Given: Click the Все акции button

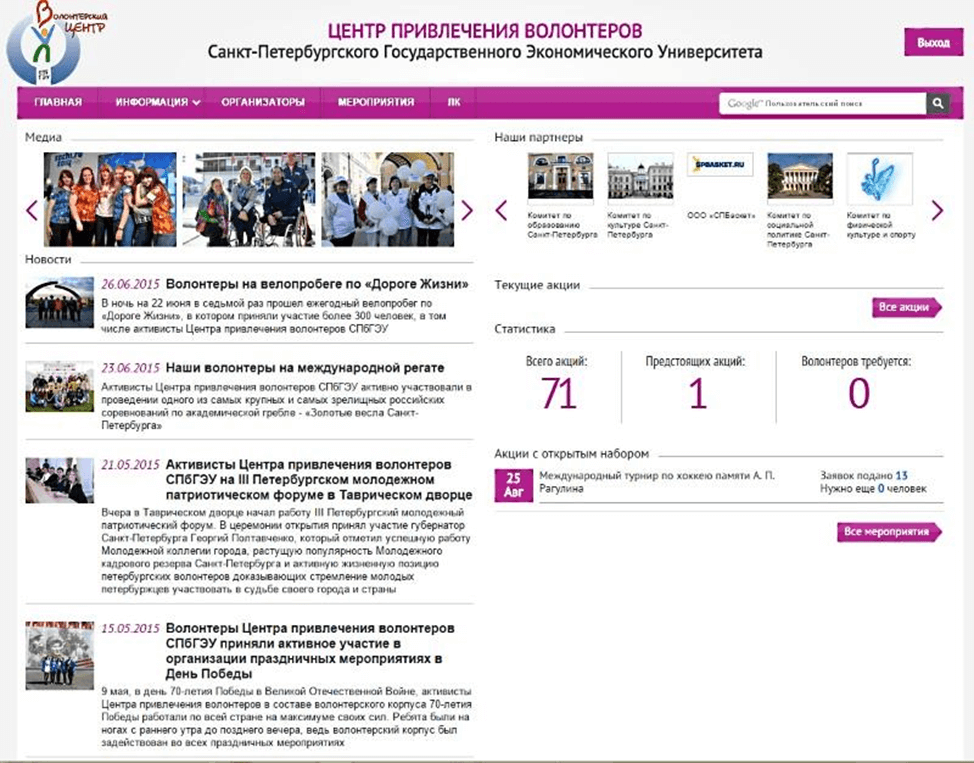Looking at the screenshot, I should click(906, 307).
